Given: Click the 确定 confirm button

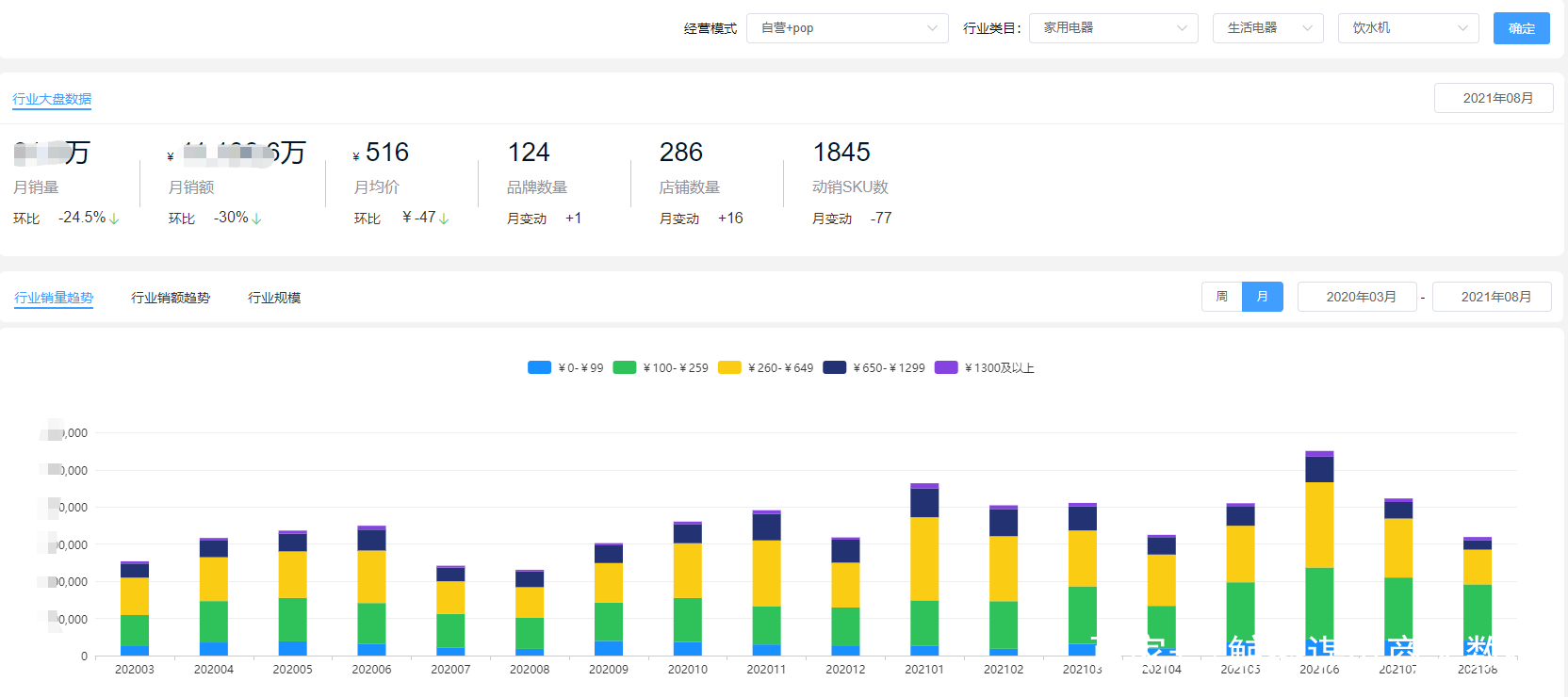Looking at the screenshot, I should click(x=1521, y=28).
